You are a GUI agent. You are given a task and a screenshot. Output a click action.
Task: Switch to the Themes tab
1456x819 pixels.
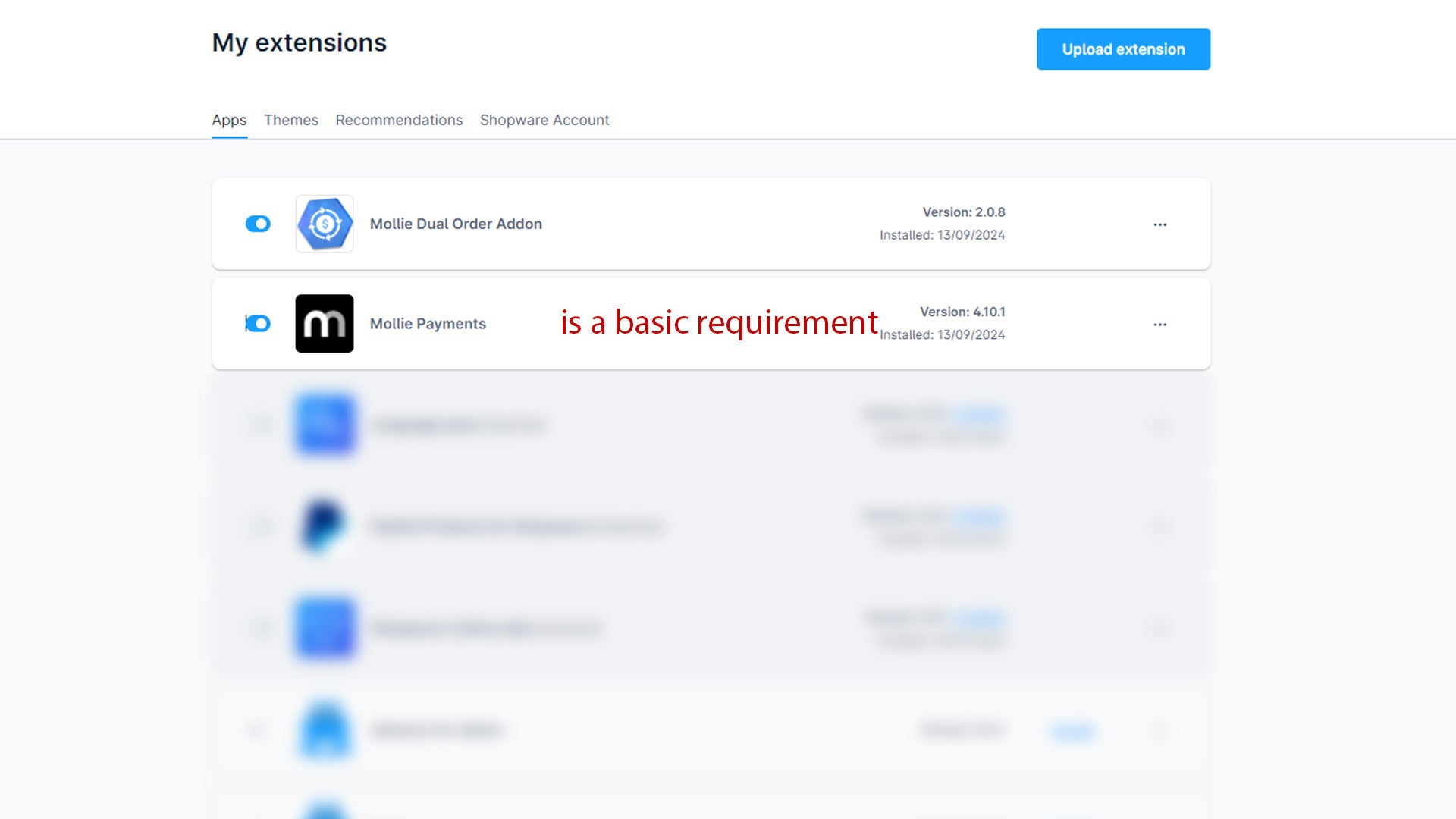click(291, 120)
